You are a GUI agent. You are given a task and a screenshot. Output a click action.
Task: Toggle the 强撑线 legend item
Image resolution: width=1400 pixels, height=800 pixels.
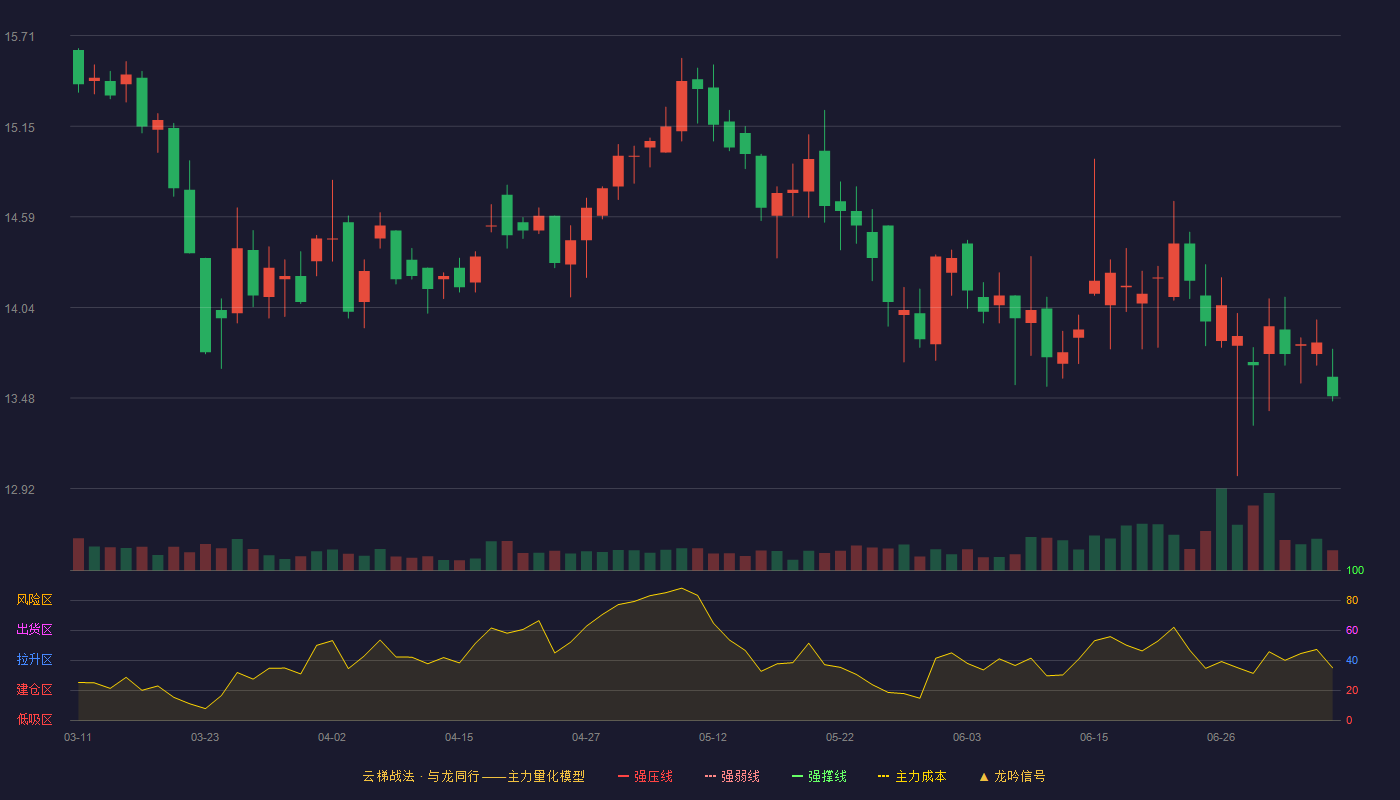(x=819, y=776)
